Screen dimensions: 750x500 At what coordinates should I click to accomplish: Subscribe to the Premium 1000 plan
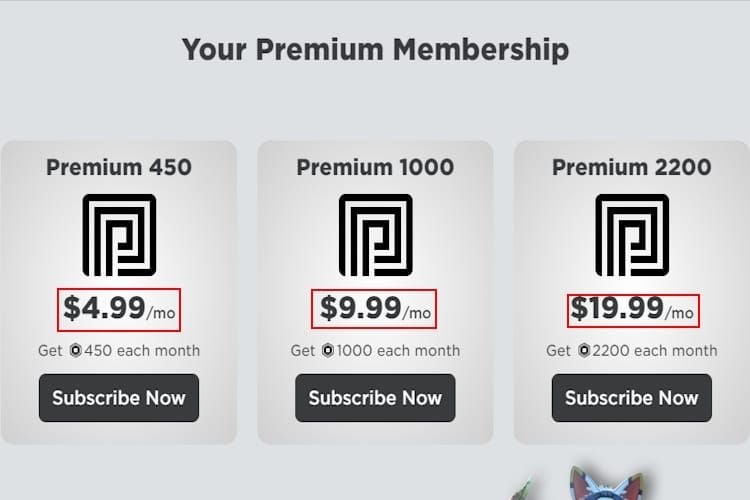click(375, 398)
